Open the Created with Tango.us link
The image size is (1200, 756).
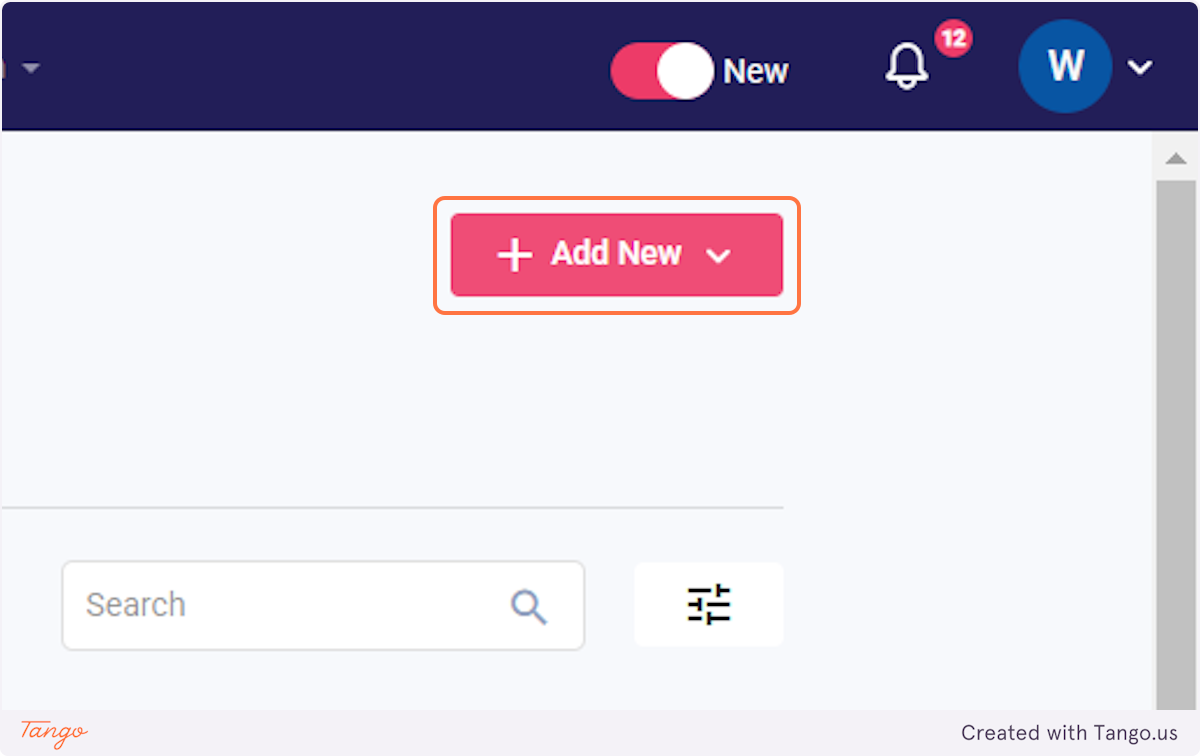click(x=1069, y=733)
